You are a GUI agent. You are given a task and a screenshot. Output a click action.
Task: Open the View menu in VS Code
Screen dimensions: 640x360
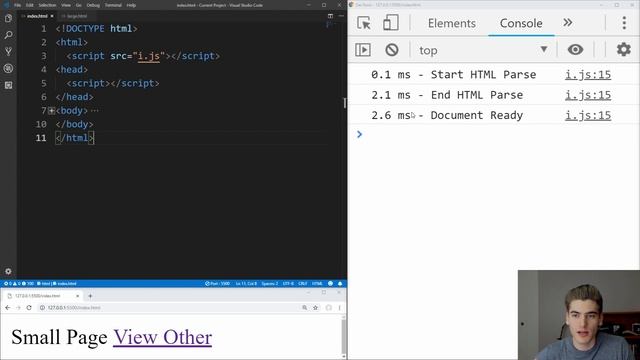pyautogui.click(x=66, y=5)
